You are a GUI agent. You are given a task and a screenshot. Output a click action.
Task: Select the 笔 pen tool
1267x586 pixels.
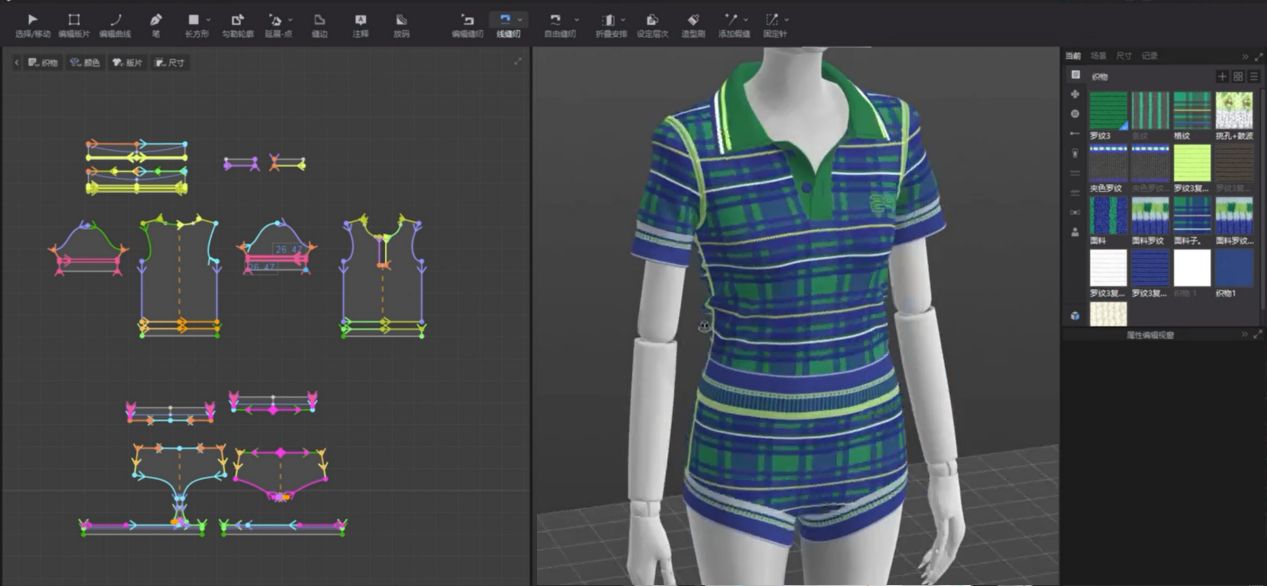[x=155, y=20]
